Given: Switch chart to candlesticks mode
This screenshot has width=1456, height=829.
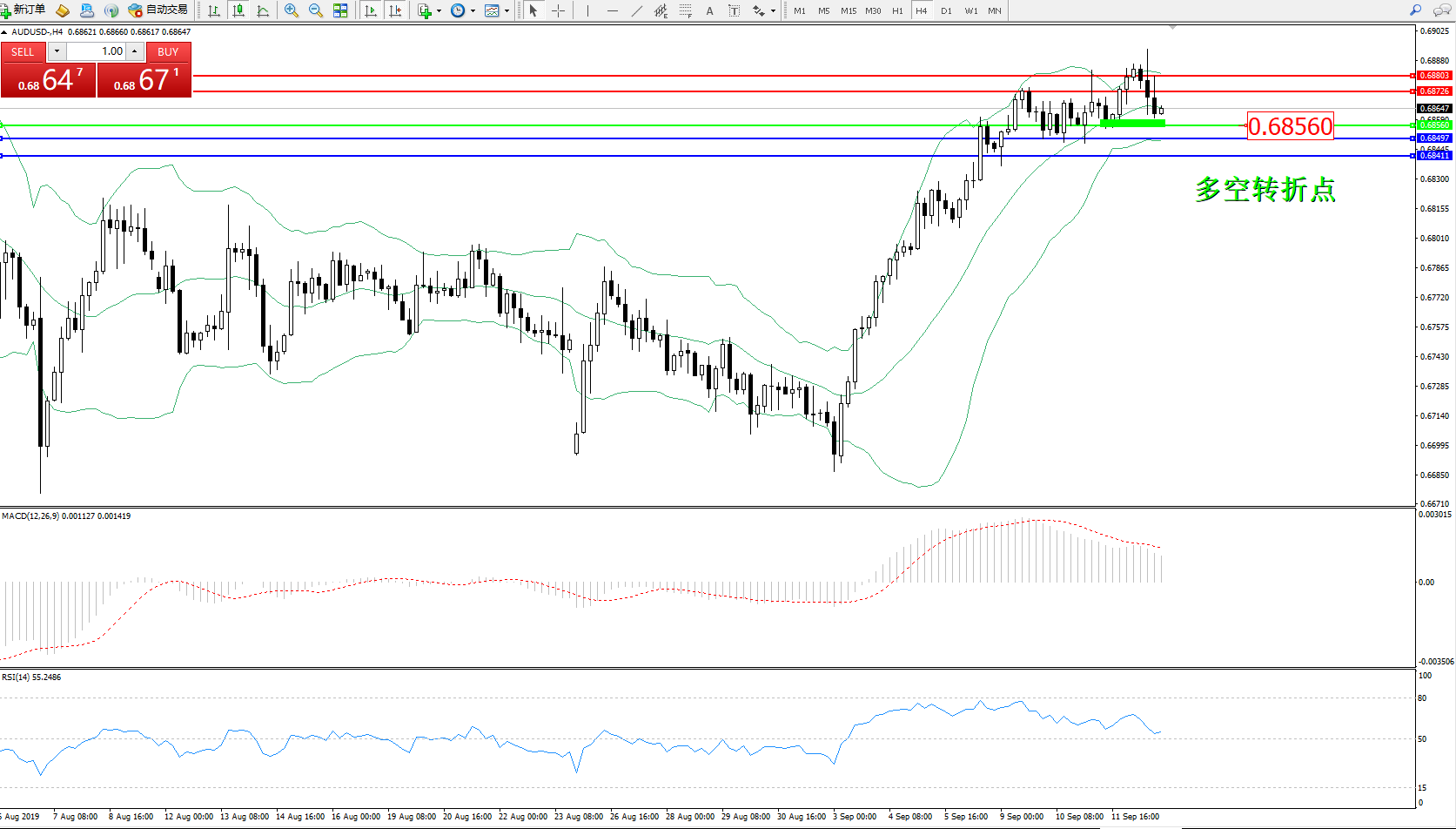Looking at the screenshot, I should (x=238, y=10).
